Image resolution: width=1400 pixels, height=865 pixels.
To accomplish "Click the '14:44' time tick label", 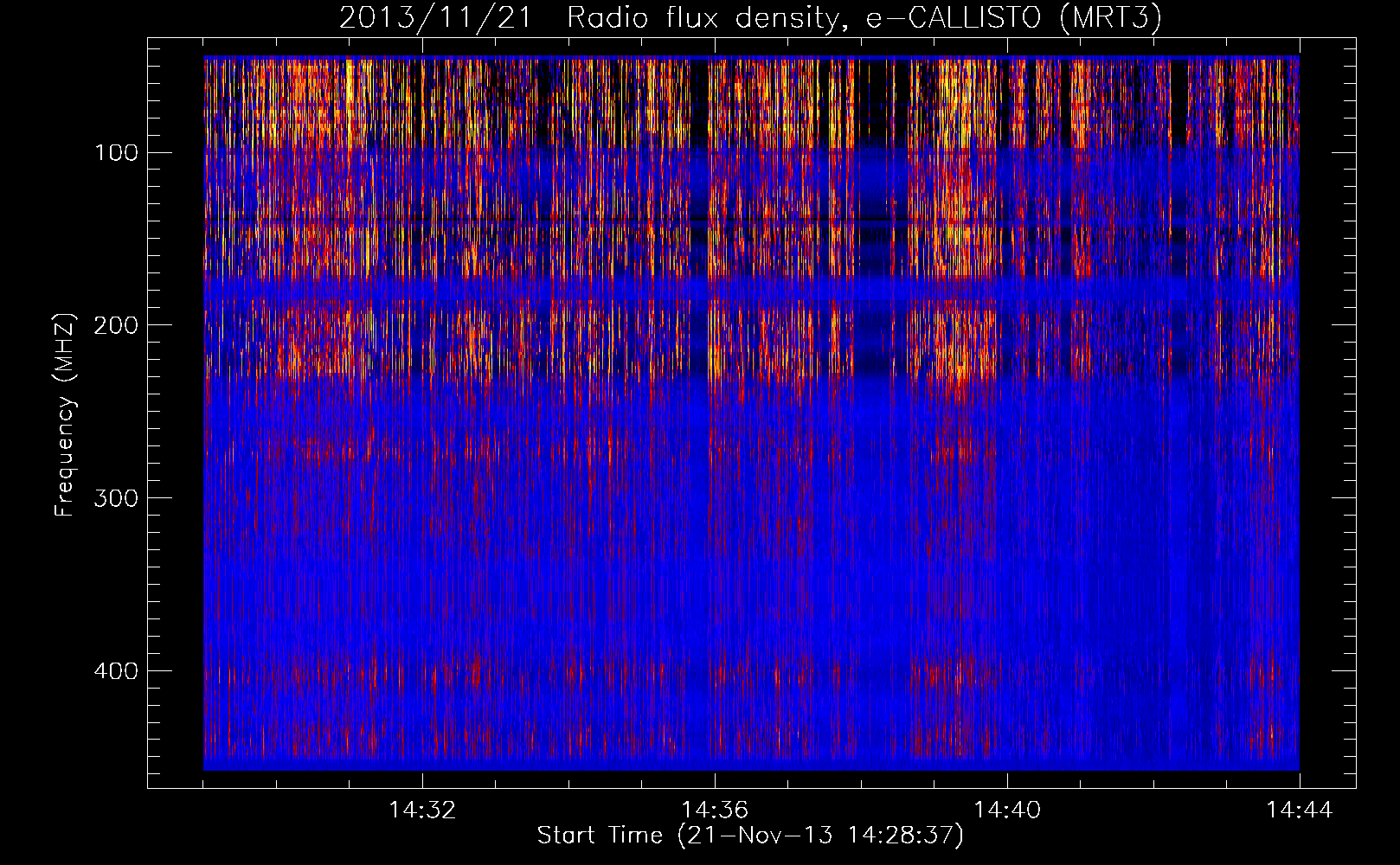I will tap(1300, 811).
